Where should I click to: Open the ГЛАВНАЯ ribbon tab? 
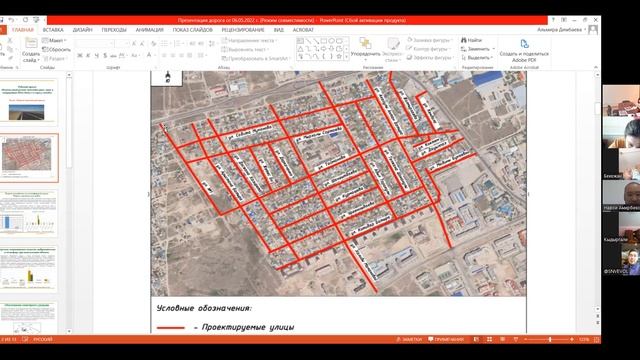23,30
